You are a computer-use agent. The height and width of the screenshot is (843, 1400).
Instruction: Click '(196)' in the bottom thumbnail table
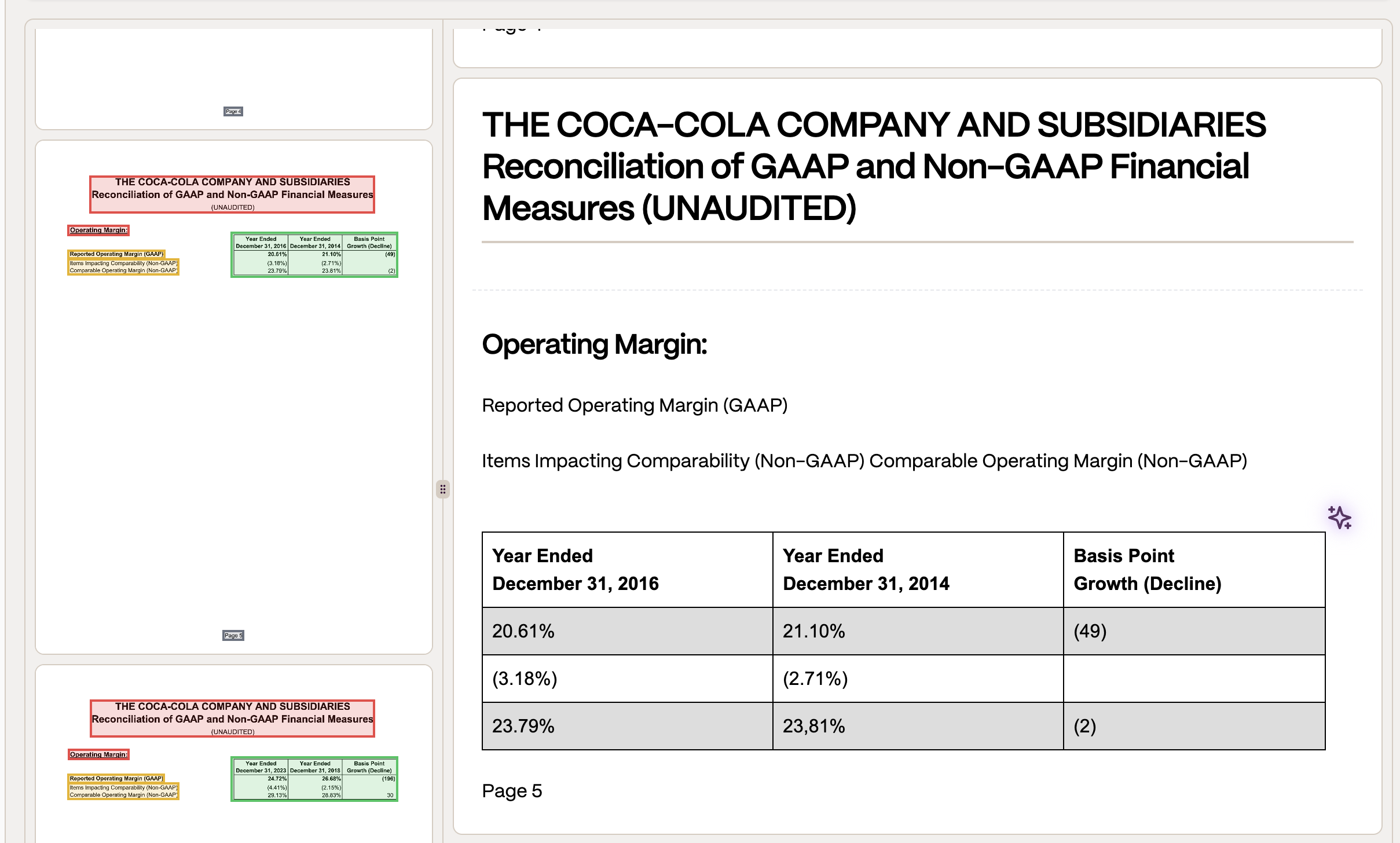(x=388, y=779)
